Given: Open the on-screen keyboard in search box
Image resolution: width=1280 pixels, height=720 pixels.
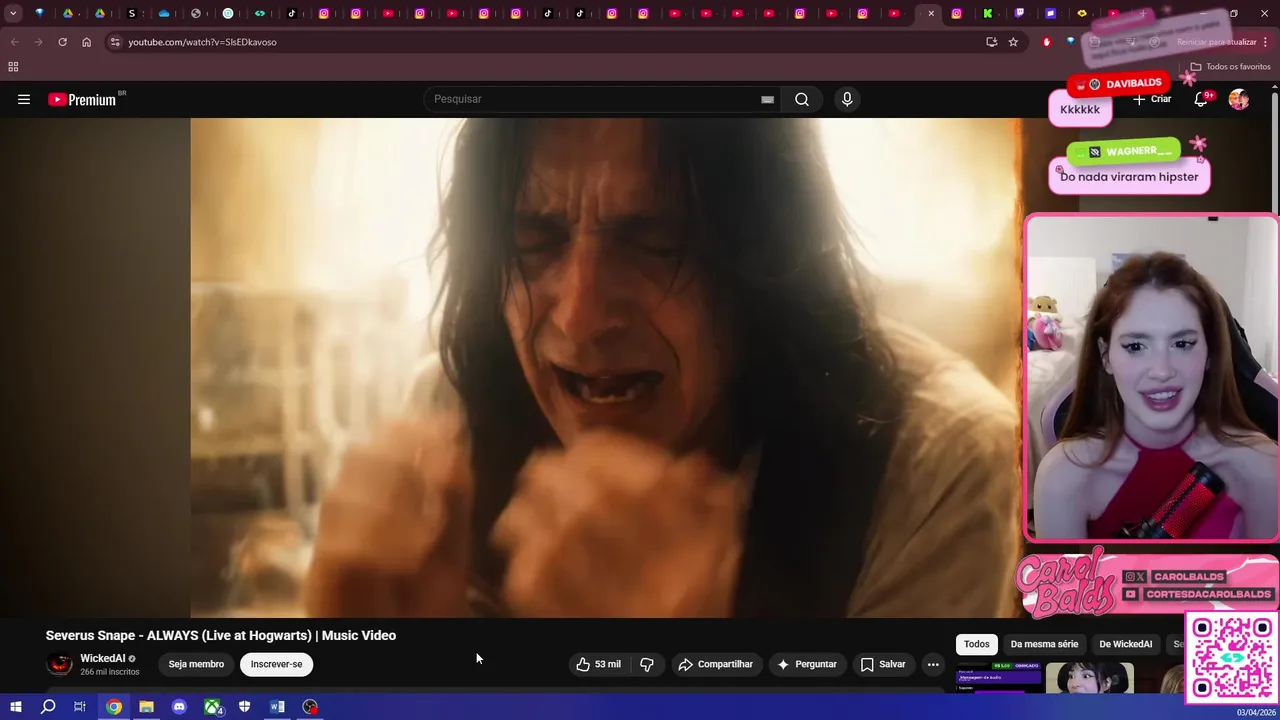Looking at the screenshot, I should coord(767,99).
